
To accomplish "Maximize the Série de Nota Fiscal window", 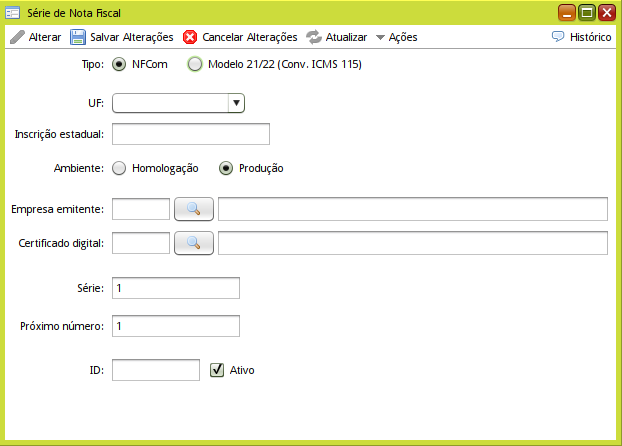I will 587,12.
